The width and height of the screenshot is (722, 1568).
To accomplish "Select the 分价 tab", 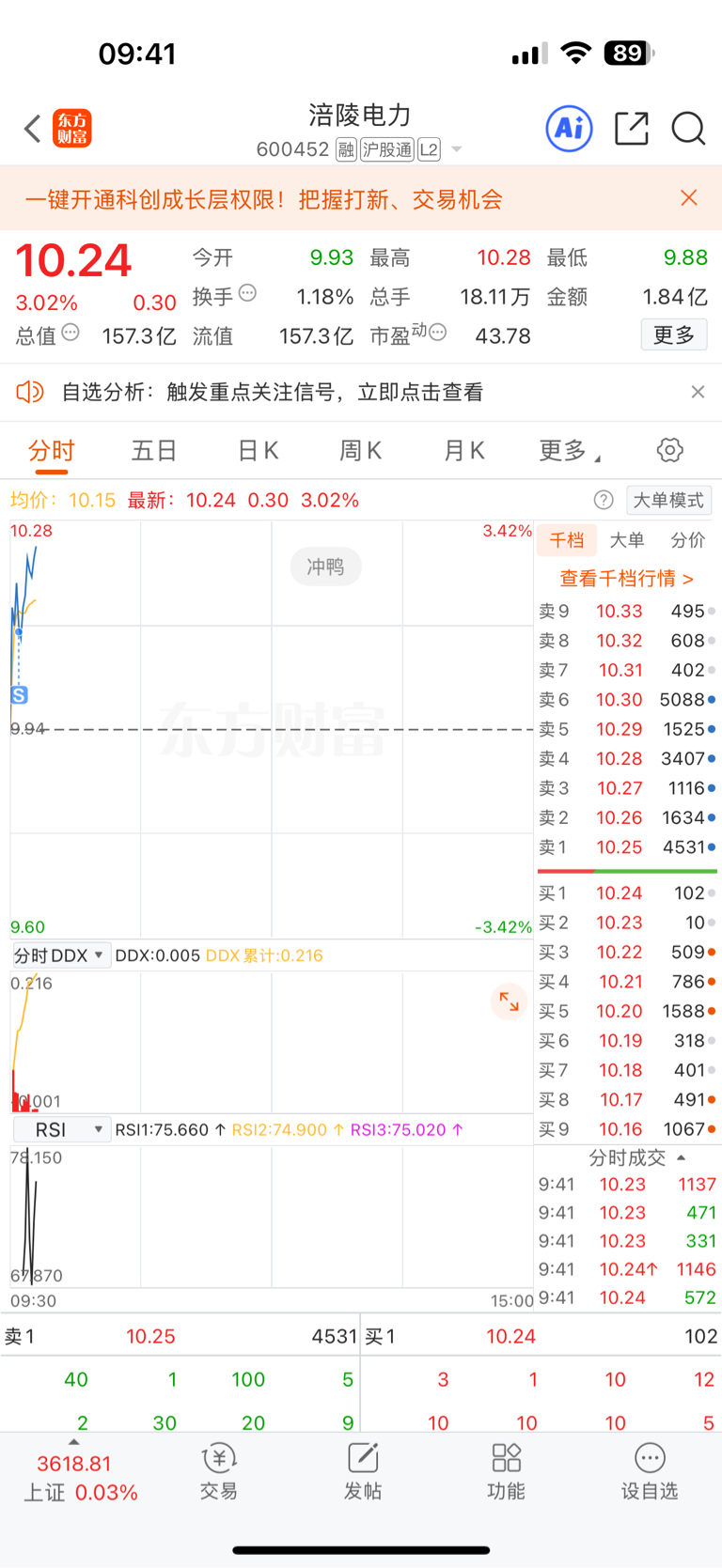I will (x=688, y=539).
